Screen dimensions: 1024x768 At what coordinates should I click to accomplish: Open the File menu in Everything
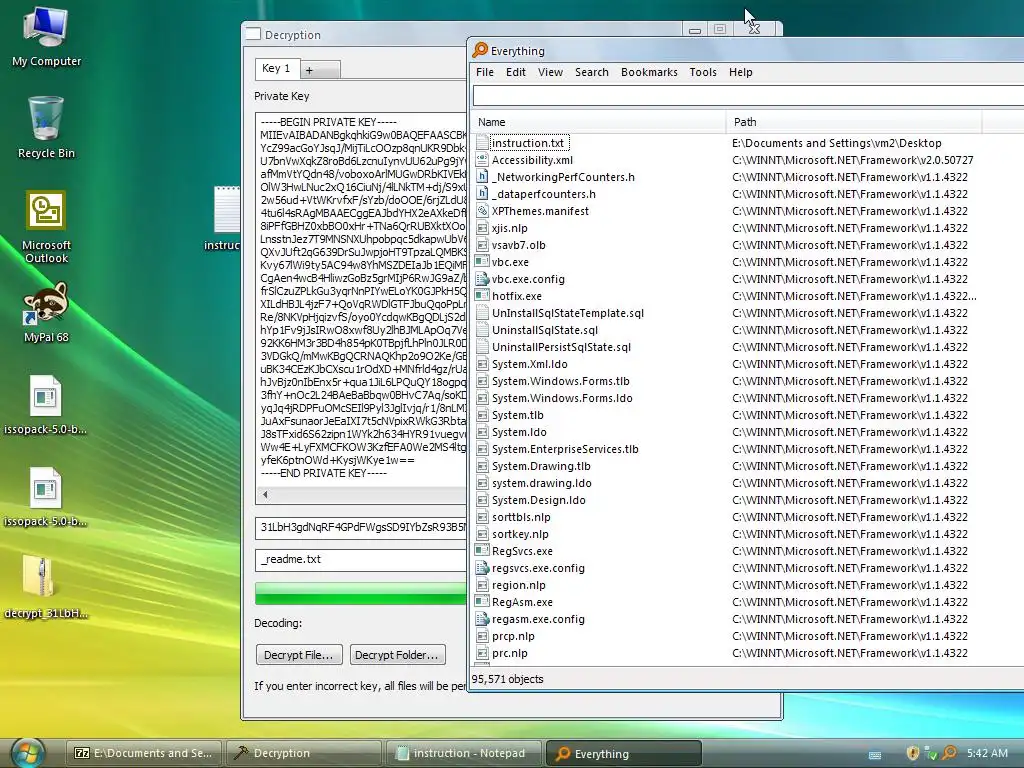click(485, 72)
